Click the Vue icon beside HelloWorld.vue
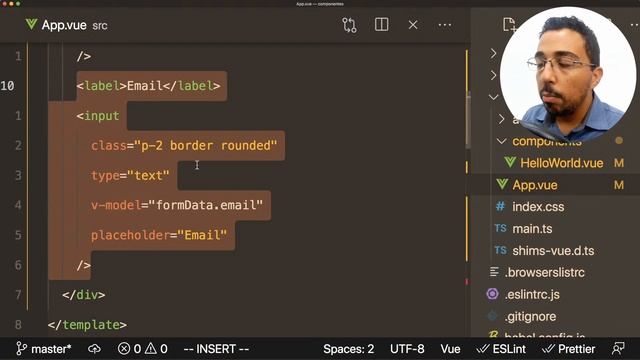 (510, 162)
